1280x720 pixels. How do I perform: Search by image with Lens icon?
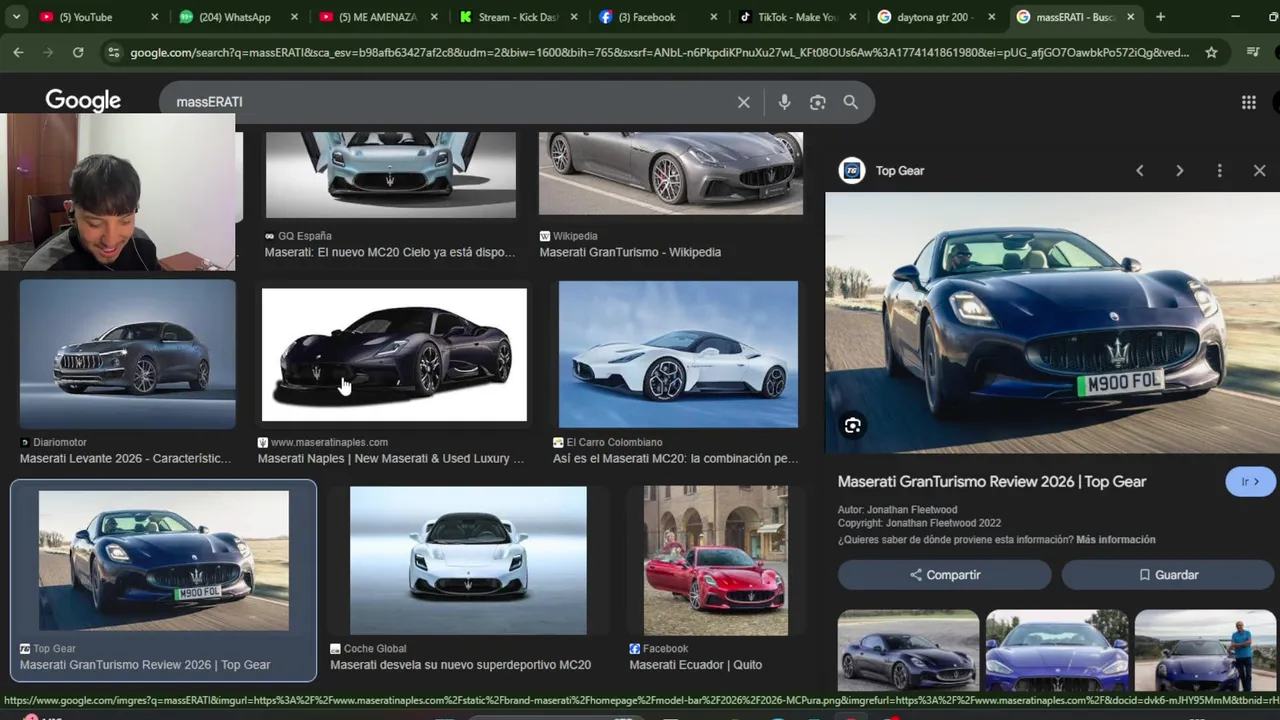click(817, 102)
